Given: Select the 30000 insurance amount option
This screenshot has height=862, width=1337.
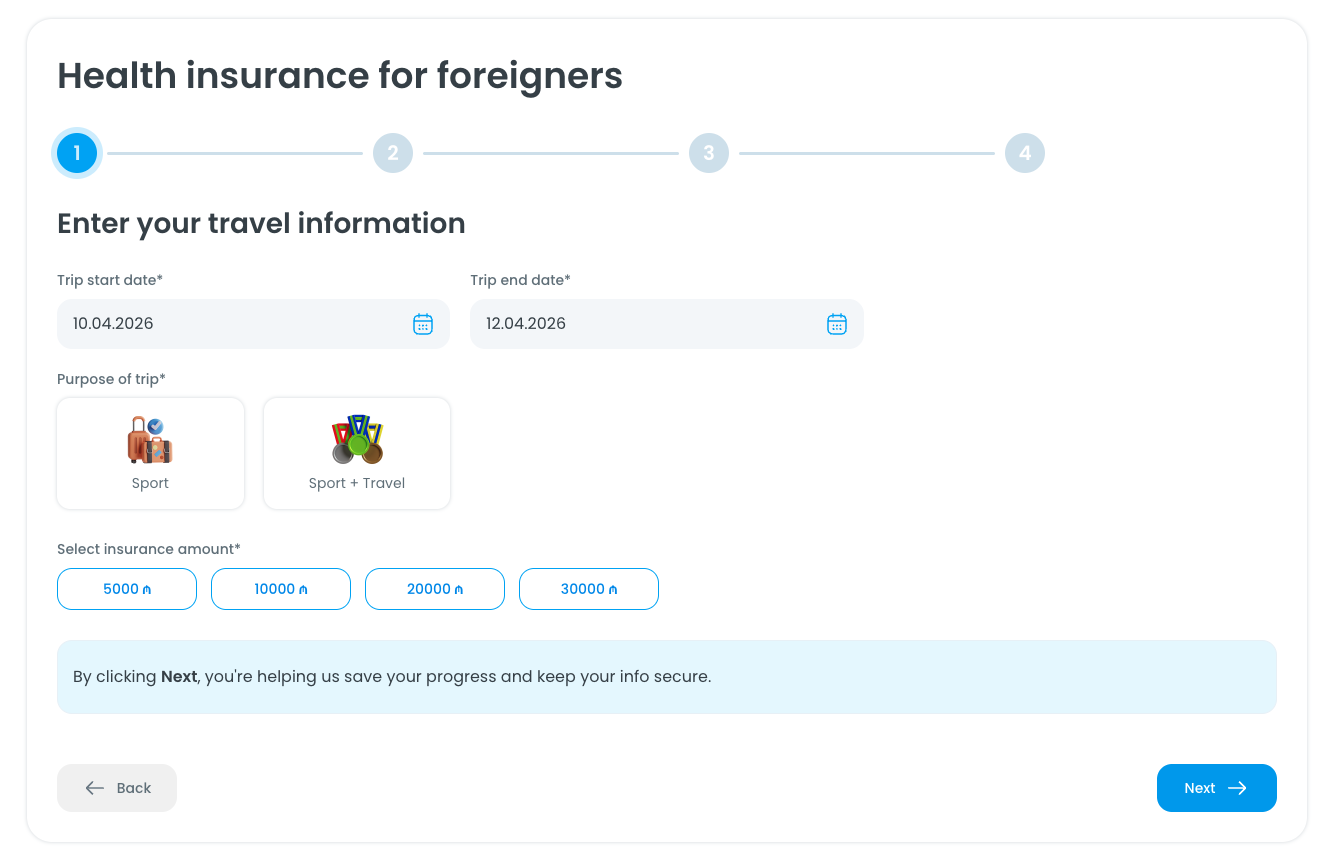Looking at the screenshot, I should pos(589,589).
